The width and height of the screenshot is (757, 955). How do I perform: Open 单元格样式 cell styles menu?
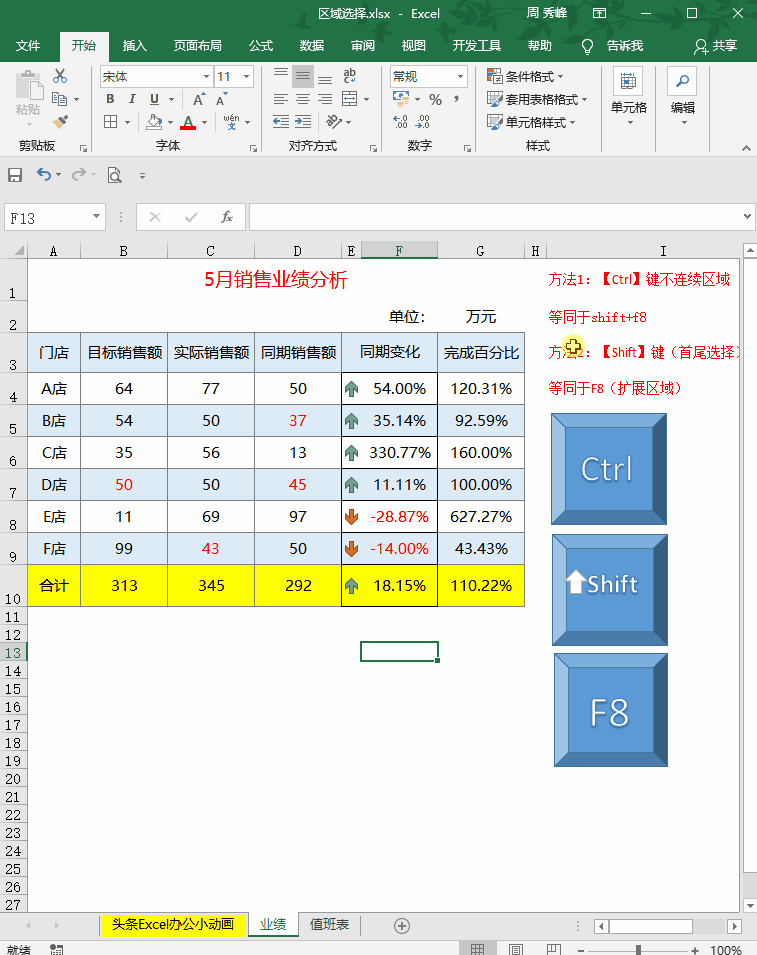pos(531,122)
